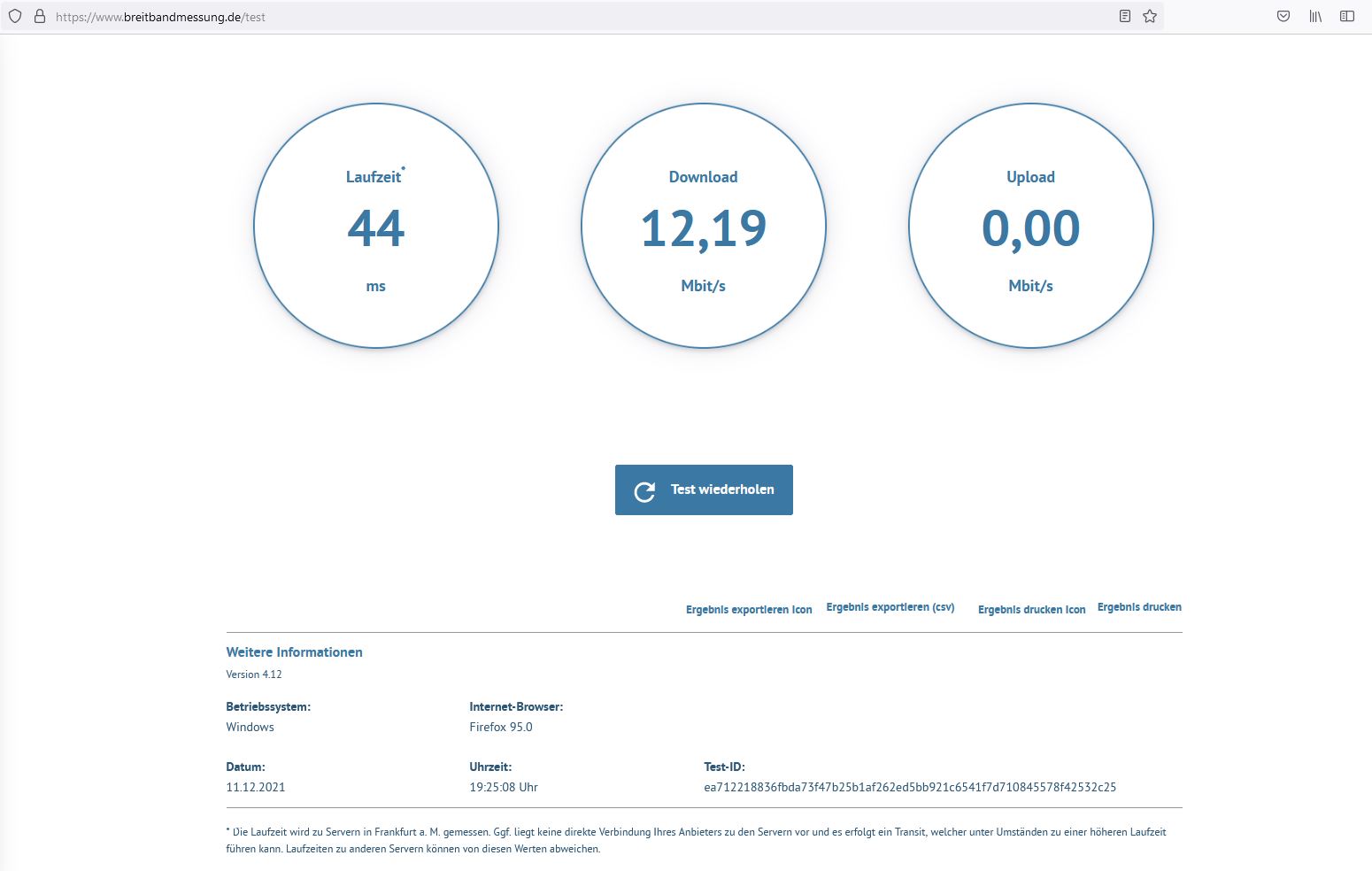Image resolution: width=1372 pixels, height=871 pixels.
Task: Save page to Pocket
Action: [1283, 16]
